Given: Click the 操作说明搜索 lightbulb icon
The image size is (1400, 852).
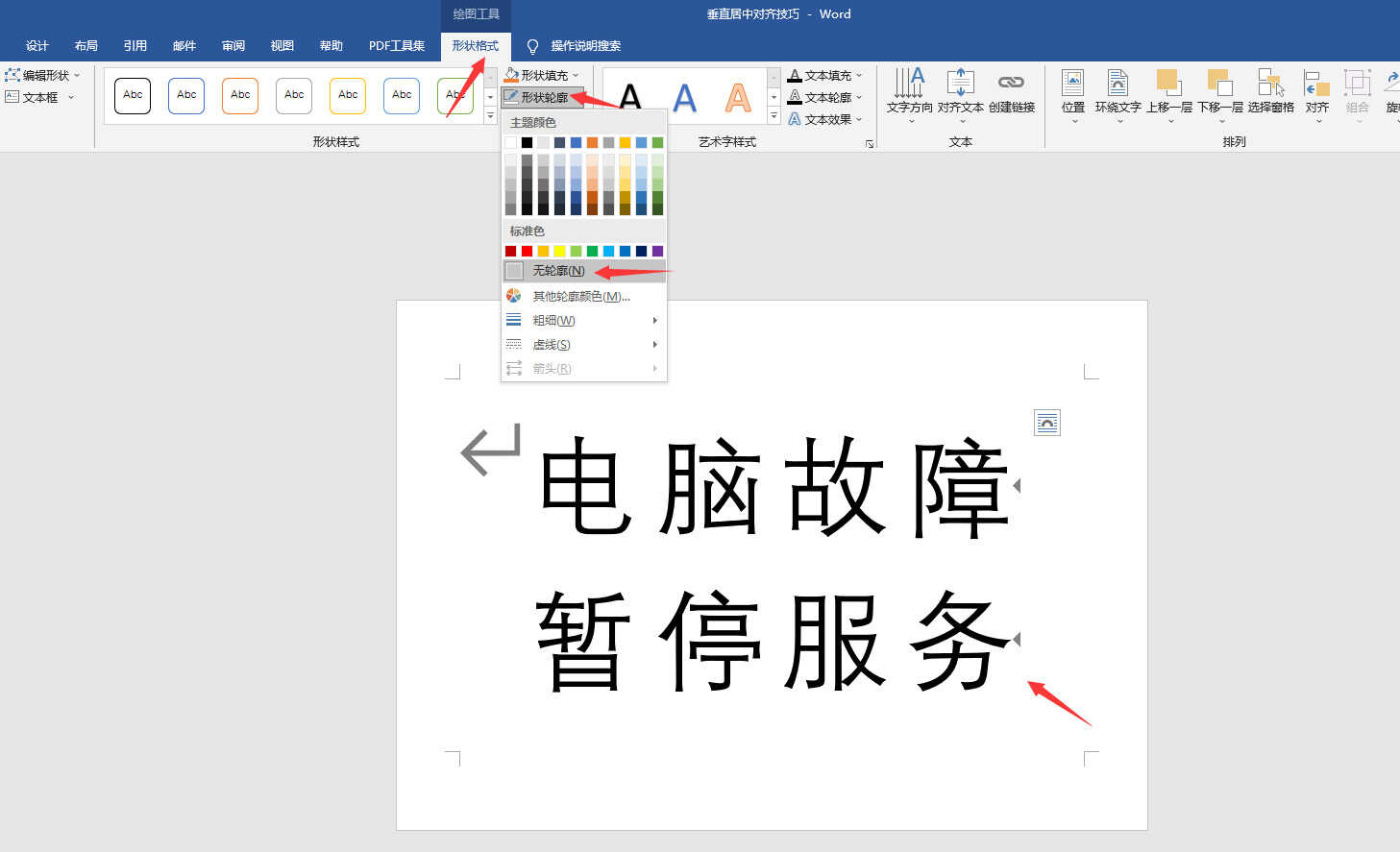Looking at the screenshot, I should coord(532,46).
